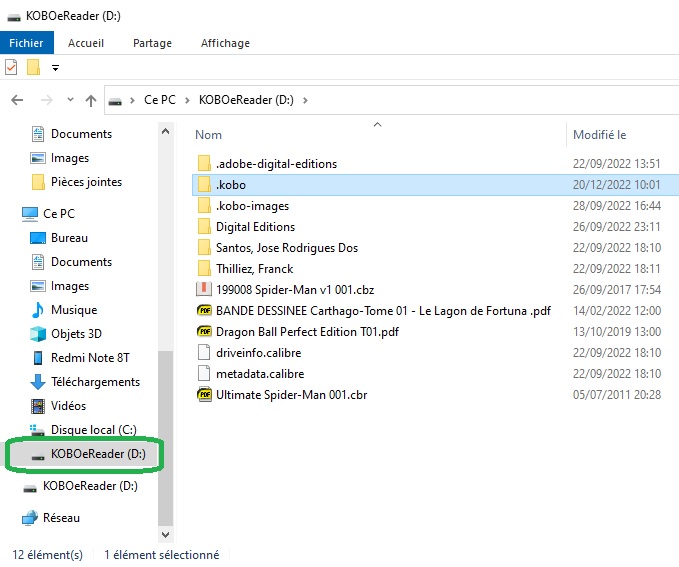Open the quick access toolbar customize dropdown
The height and width of the screenshot is (567, 679).
(x=55, y=68)
